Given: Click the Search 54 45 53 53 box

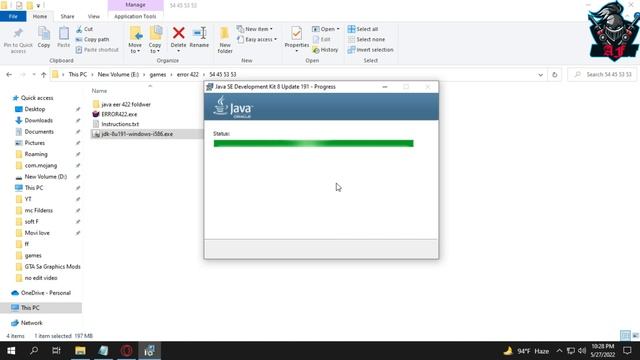Looking at the screenshot, I should pos(602,74).
